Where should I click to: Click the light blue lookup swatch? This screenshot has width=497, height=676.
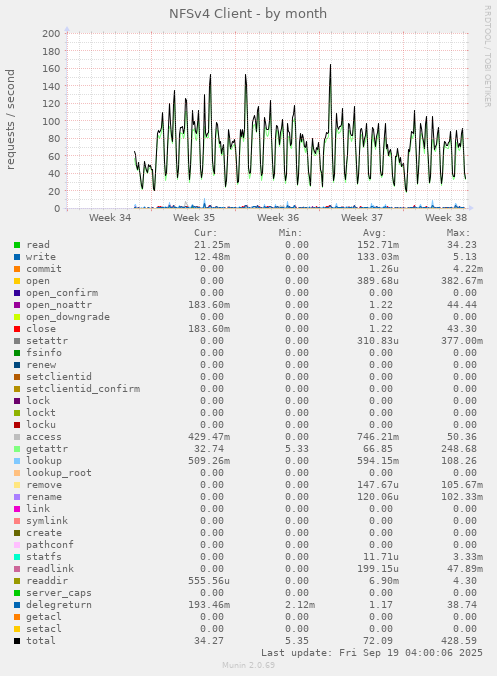17,461
